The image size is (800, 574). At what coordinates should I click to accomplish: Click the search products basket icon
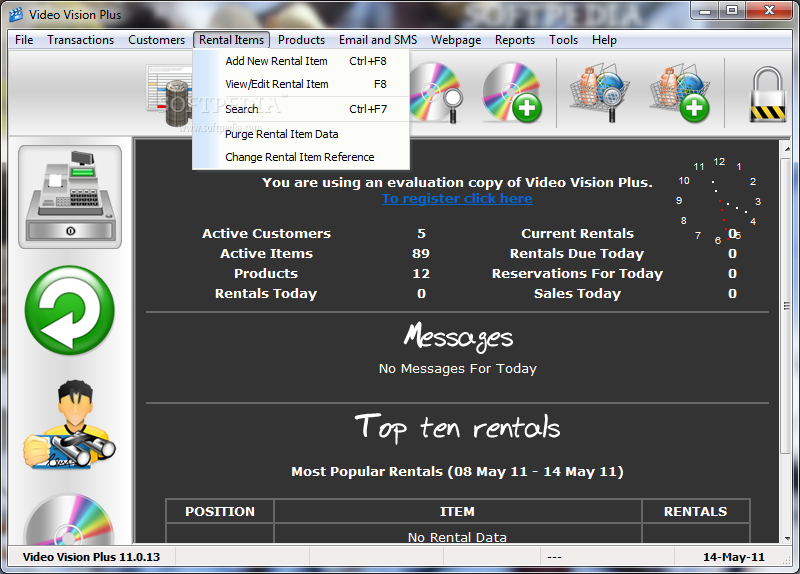click(x=600, y=93)
